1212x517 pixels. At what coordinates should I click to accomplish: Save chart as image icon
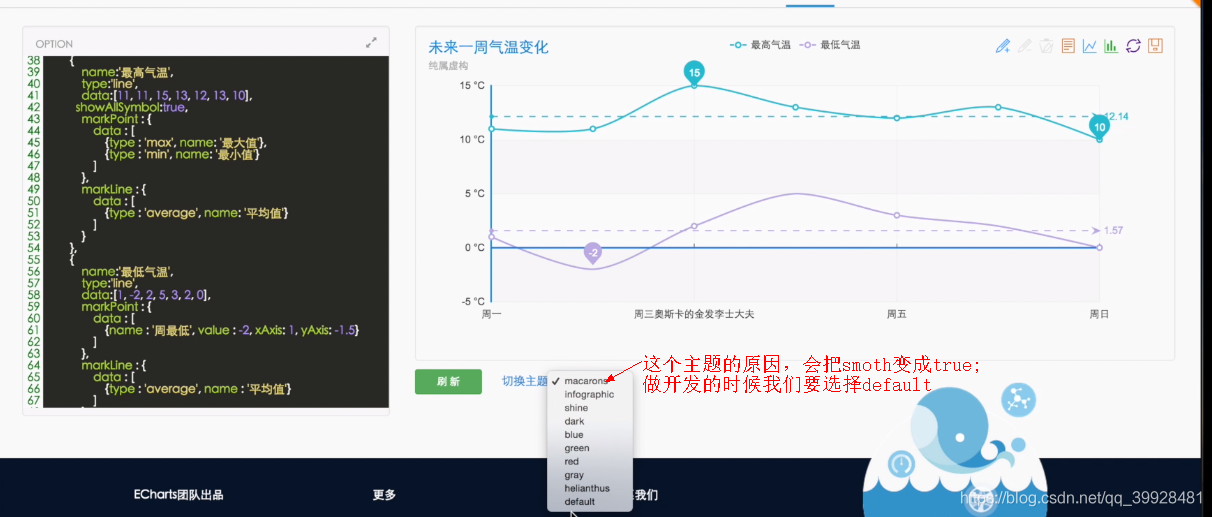click(1155, 46)
